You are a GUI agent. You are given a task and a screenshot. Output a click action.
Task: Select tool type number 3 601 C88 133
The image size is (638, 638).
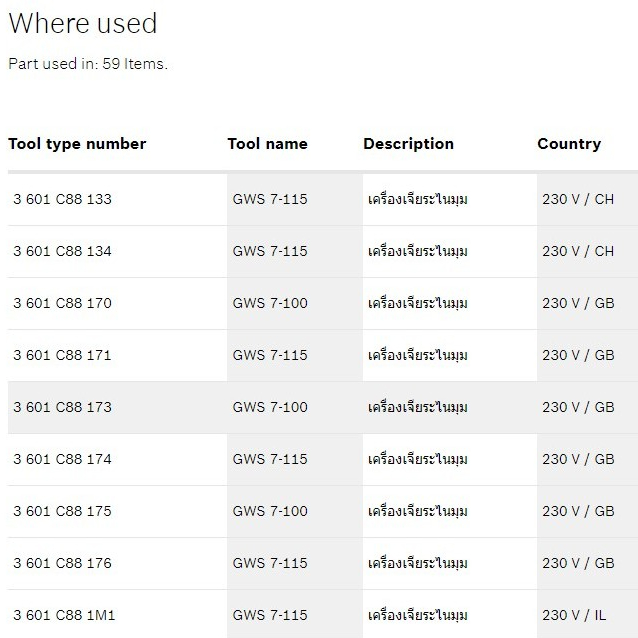pyautogui.click(x=62, y=199)
